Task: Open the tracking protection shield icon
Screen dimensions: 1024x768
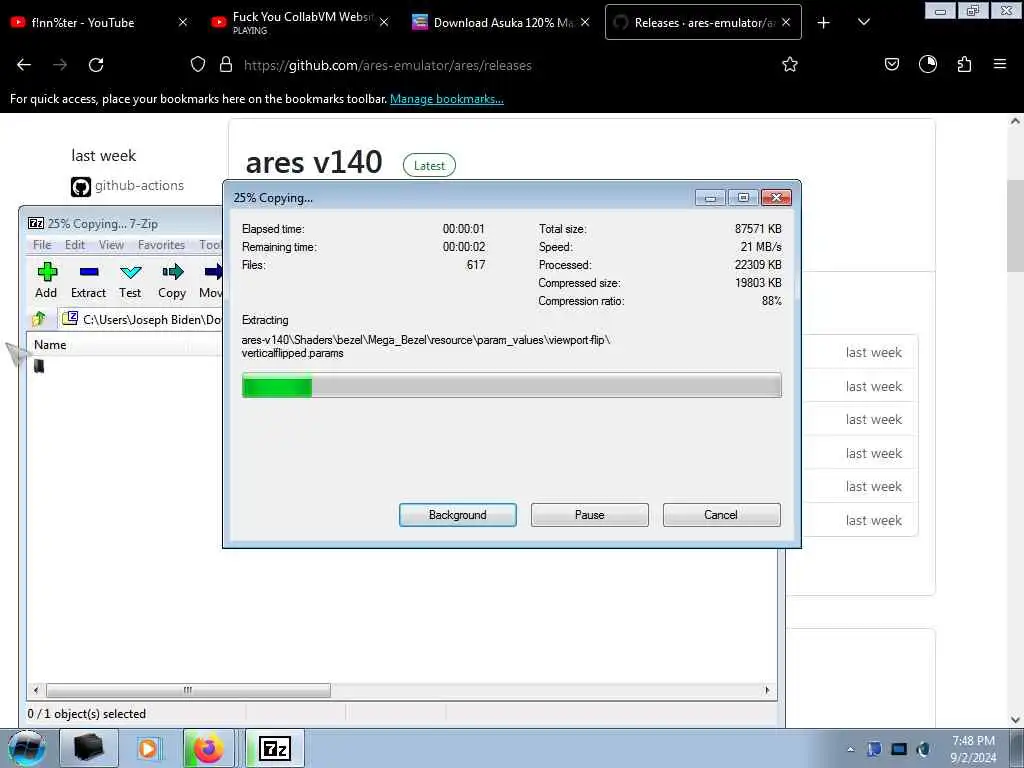Action: click(198, 64)
